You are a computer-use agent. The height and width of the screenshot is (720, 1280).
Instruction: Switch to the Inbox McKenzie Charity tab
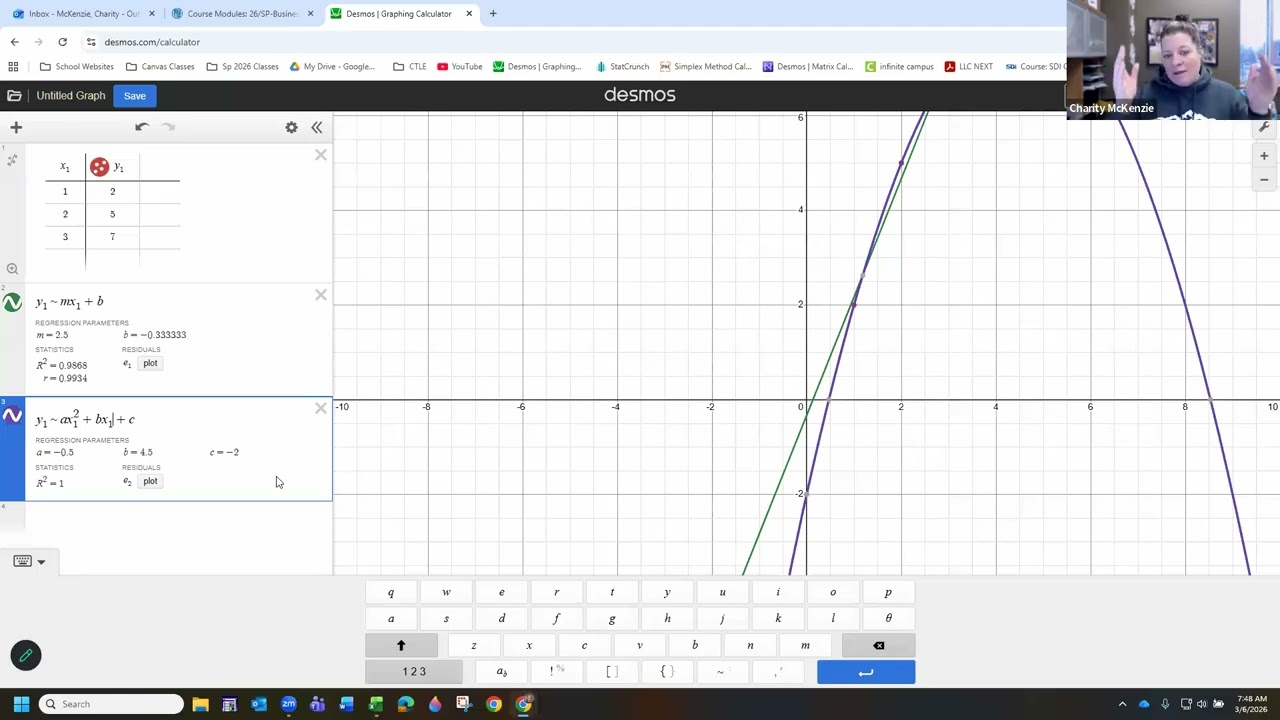click(85, 14)
